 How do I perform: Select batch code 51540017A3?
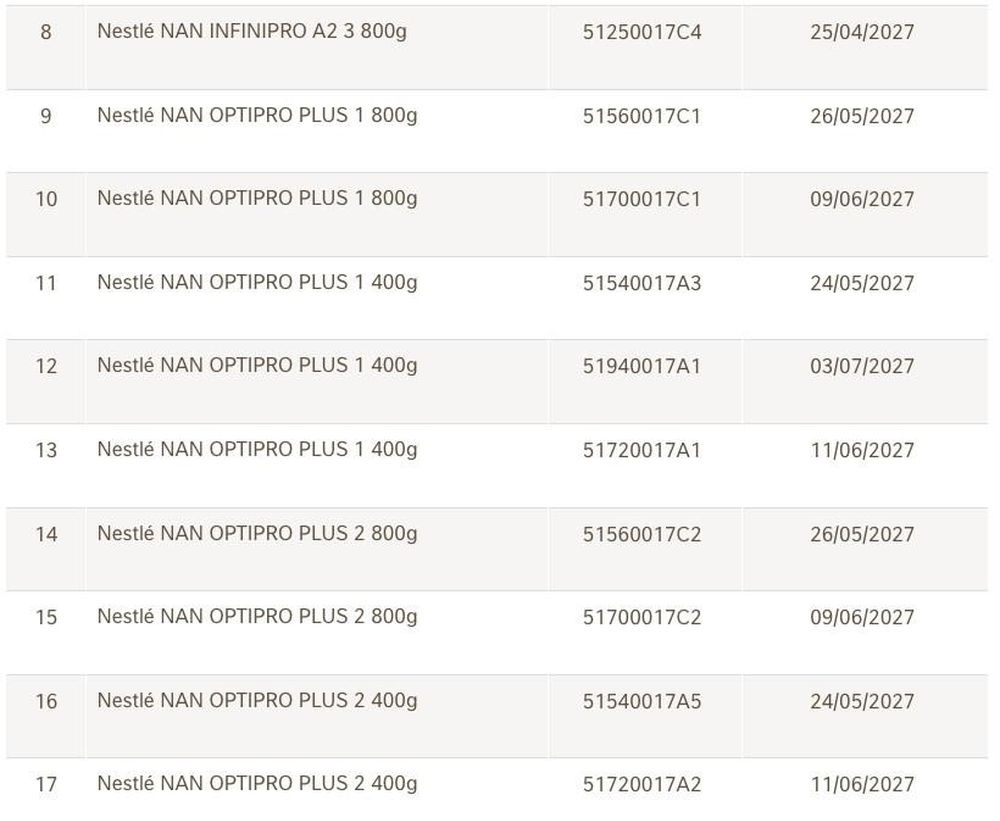tap(642, 283)
